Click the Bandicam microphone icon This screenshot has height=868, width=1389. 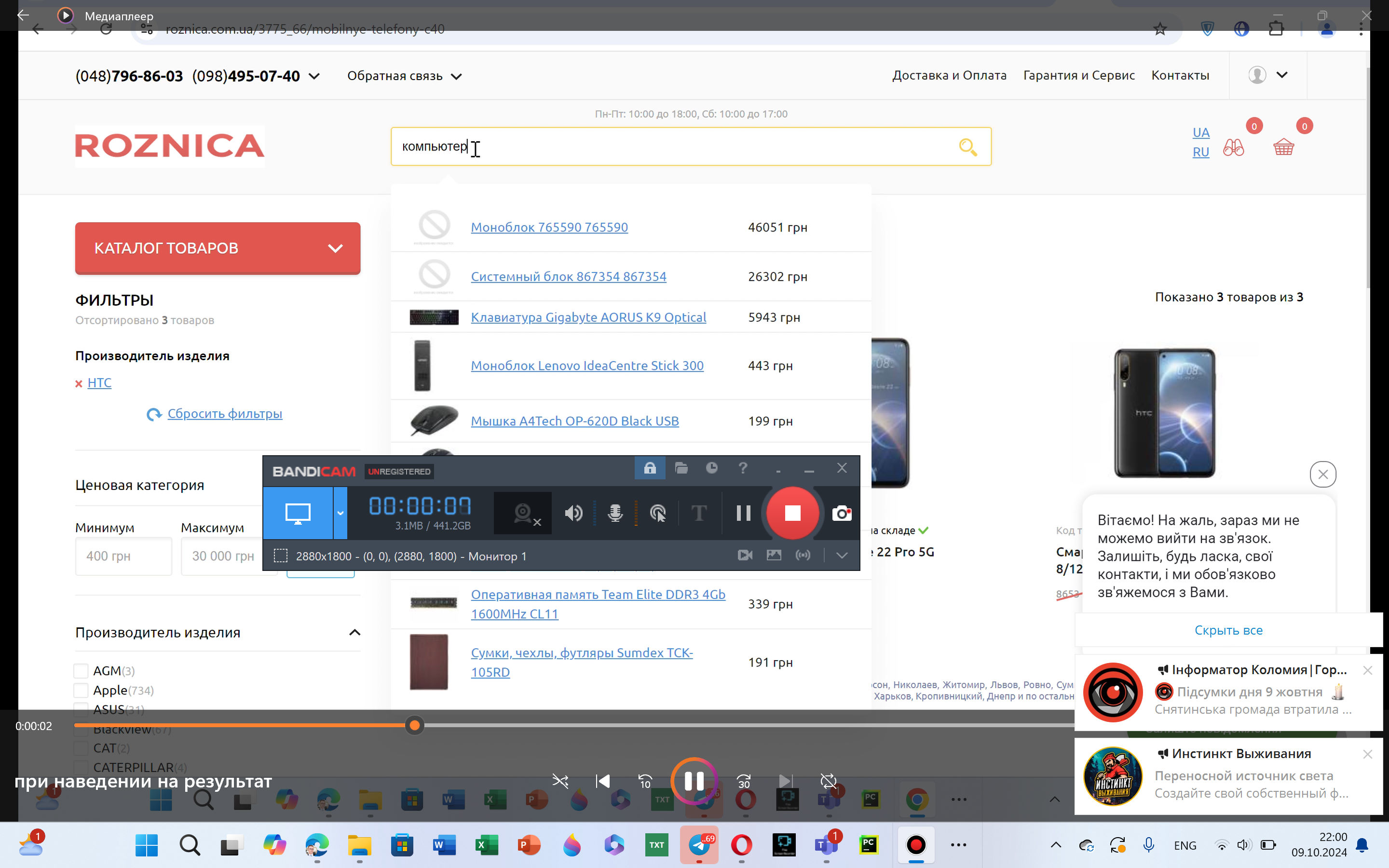coord(615,513)
